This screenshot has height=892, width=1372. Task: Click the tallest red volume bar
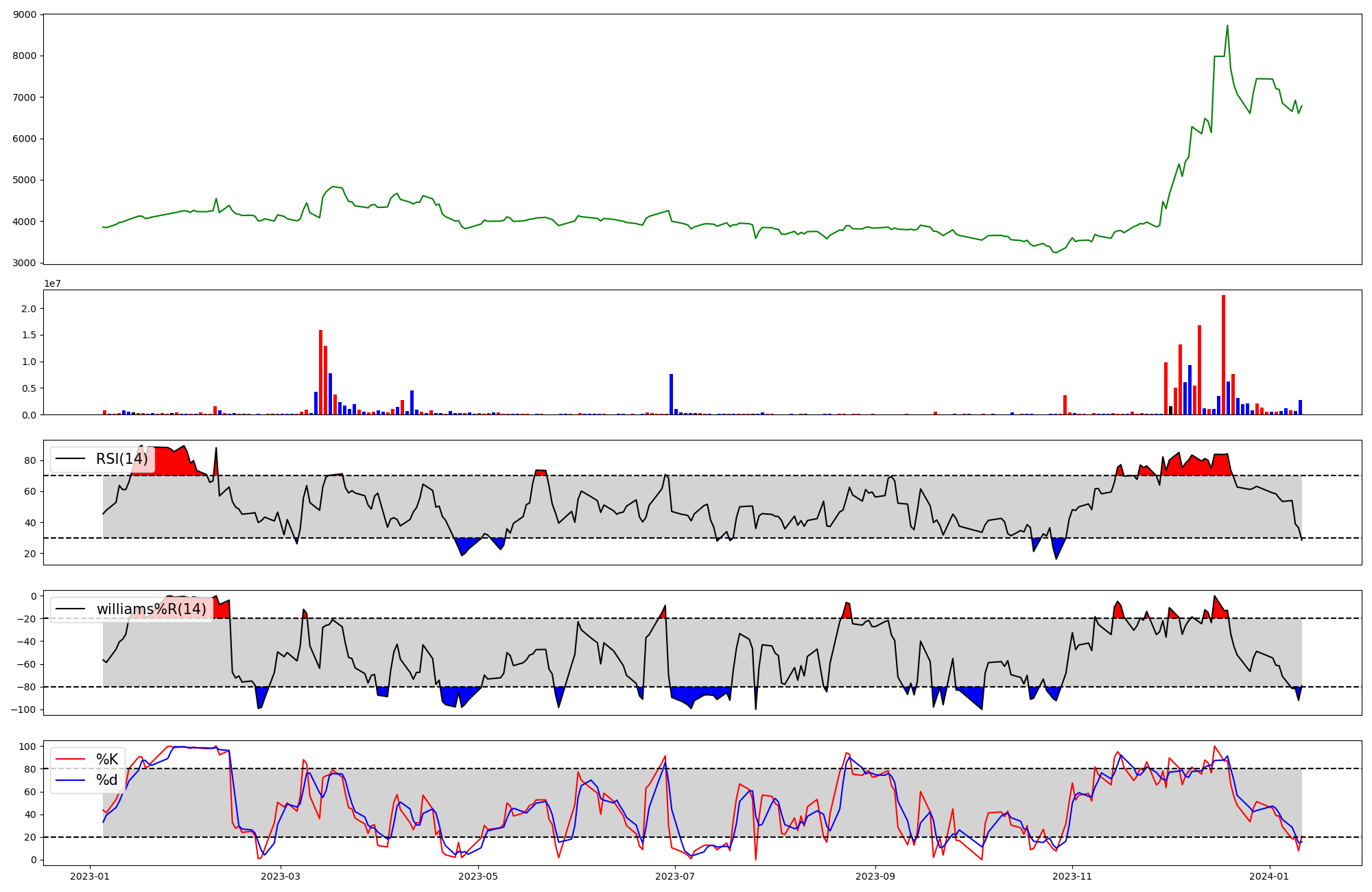click(1223, 355)
